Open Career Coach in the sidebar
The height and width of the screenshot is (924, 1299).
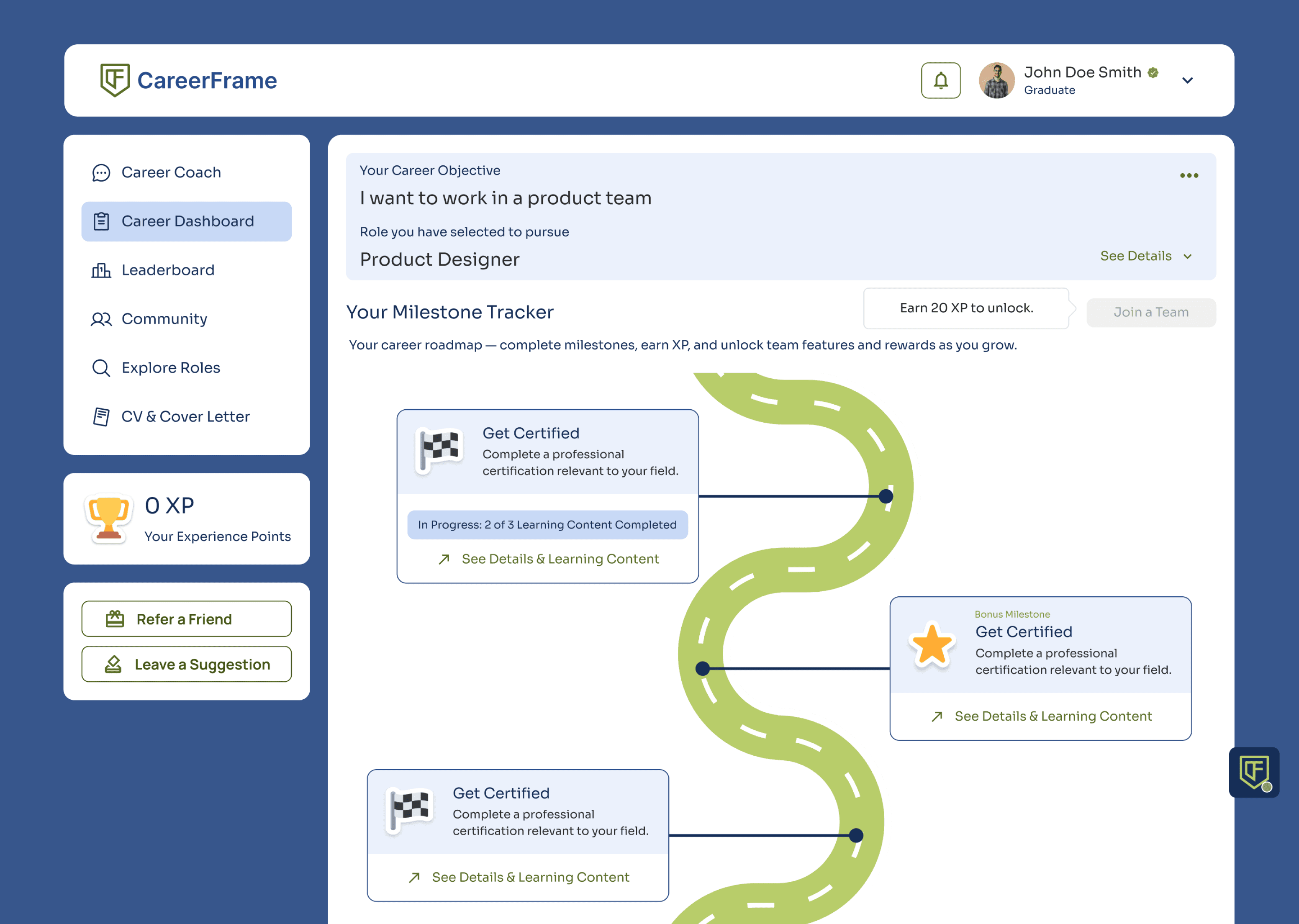click(171, 172)
